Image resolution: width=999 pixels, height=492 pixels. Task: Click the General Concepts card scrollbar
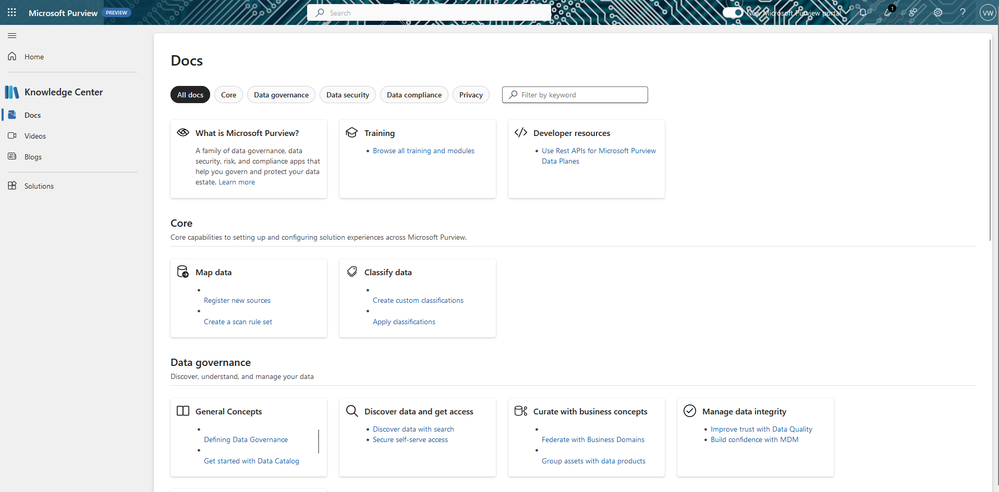(x=319, y=441)
